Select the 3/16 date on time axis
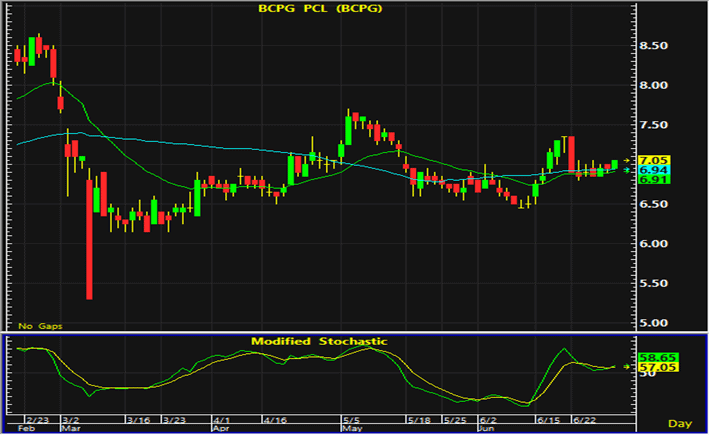710x435 pixels. click(139, 420)
